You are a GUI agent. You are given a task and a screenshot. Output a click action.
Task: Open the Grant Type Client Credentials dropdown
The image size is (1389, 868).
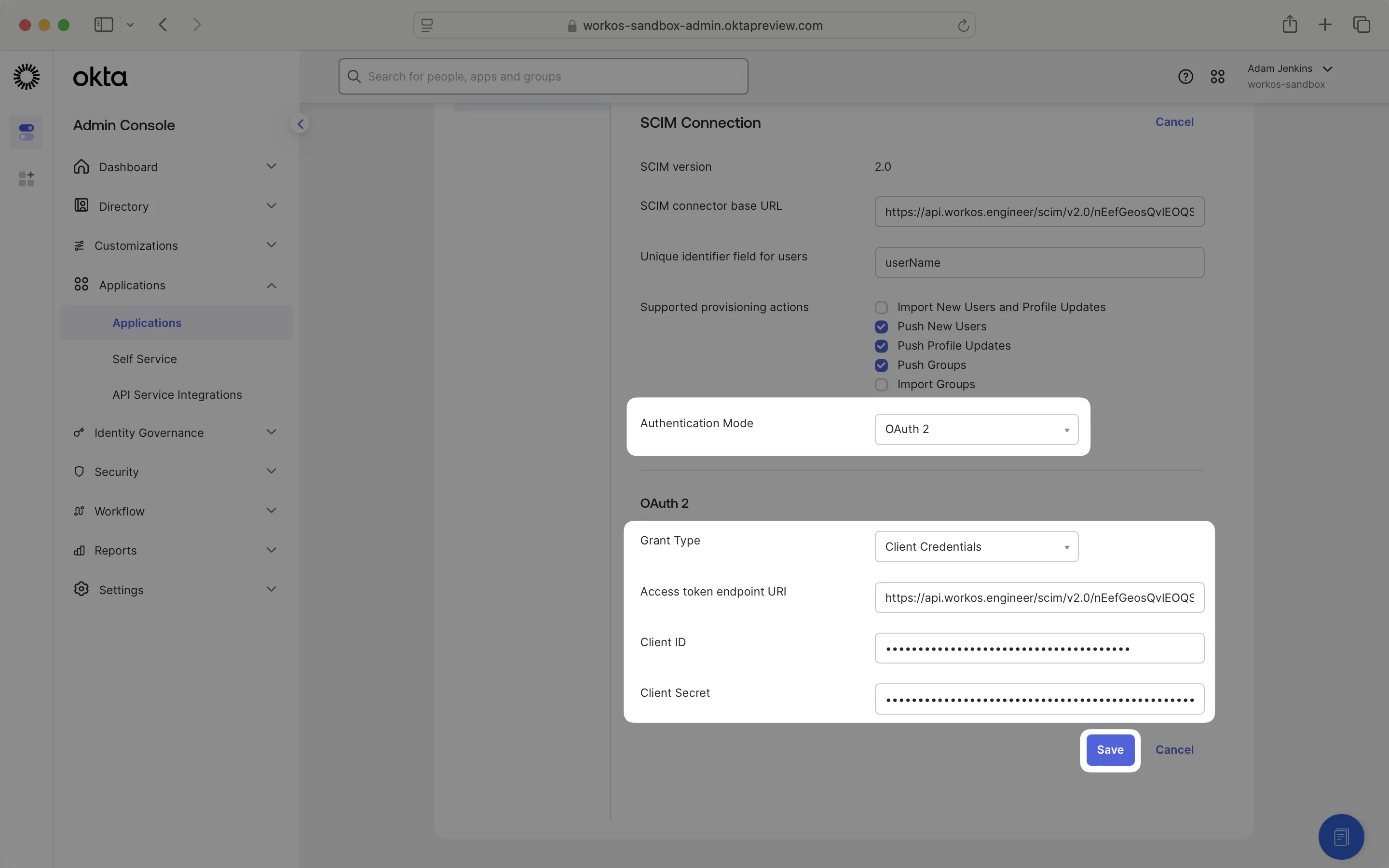pyautogui.click(x=976, y=546)
